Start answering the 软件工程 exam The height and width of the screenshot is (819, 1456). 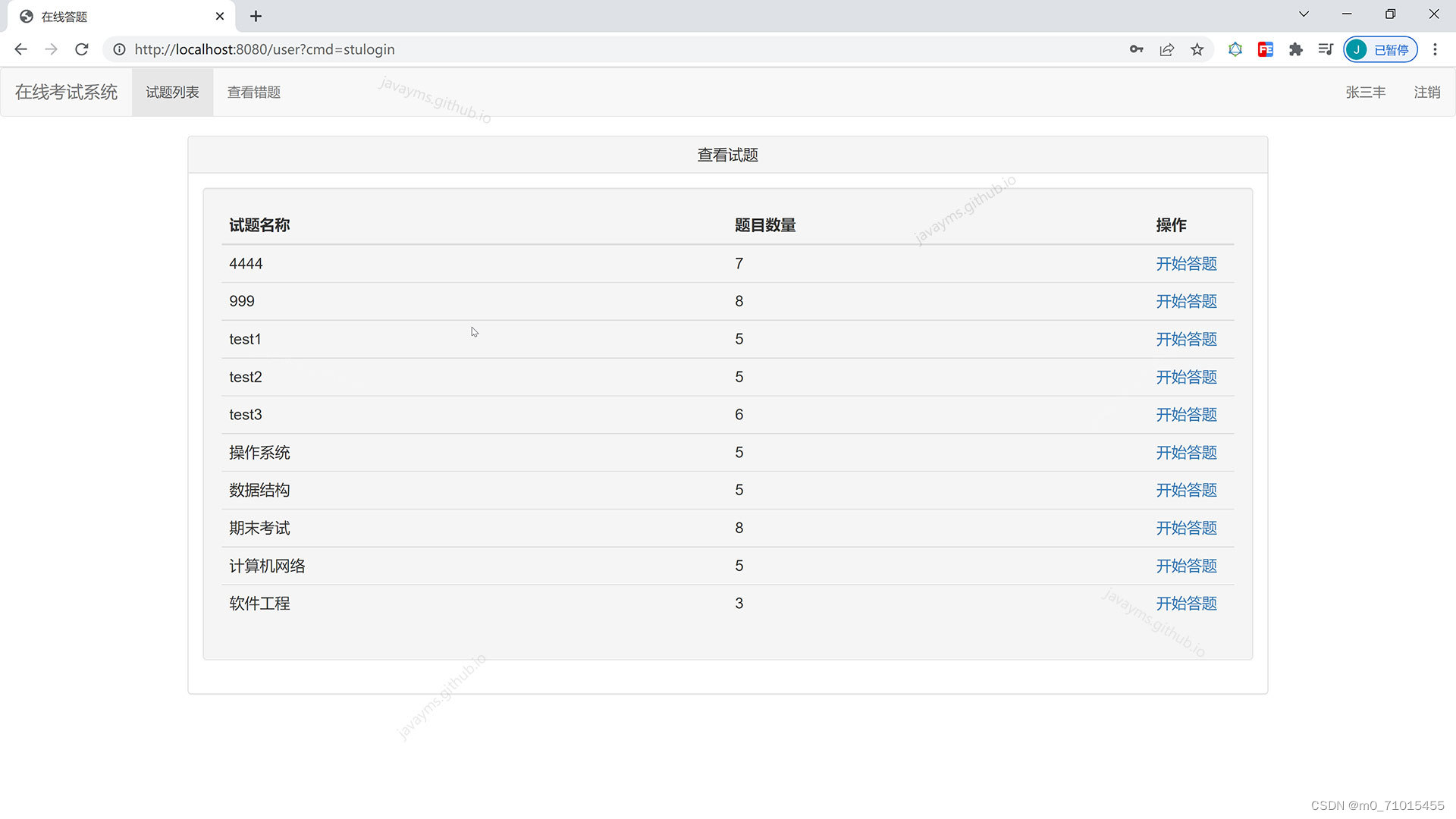1186,603
